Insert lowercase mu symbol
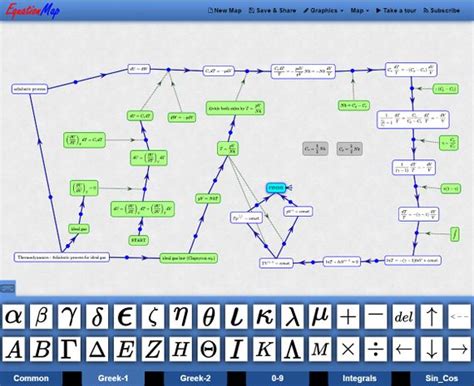474x386 pixels. point(320,316)
